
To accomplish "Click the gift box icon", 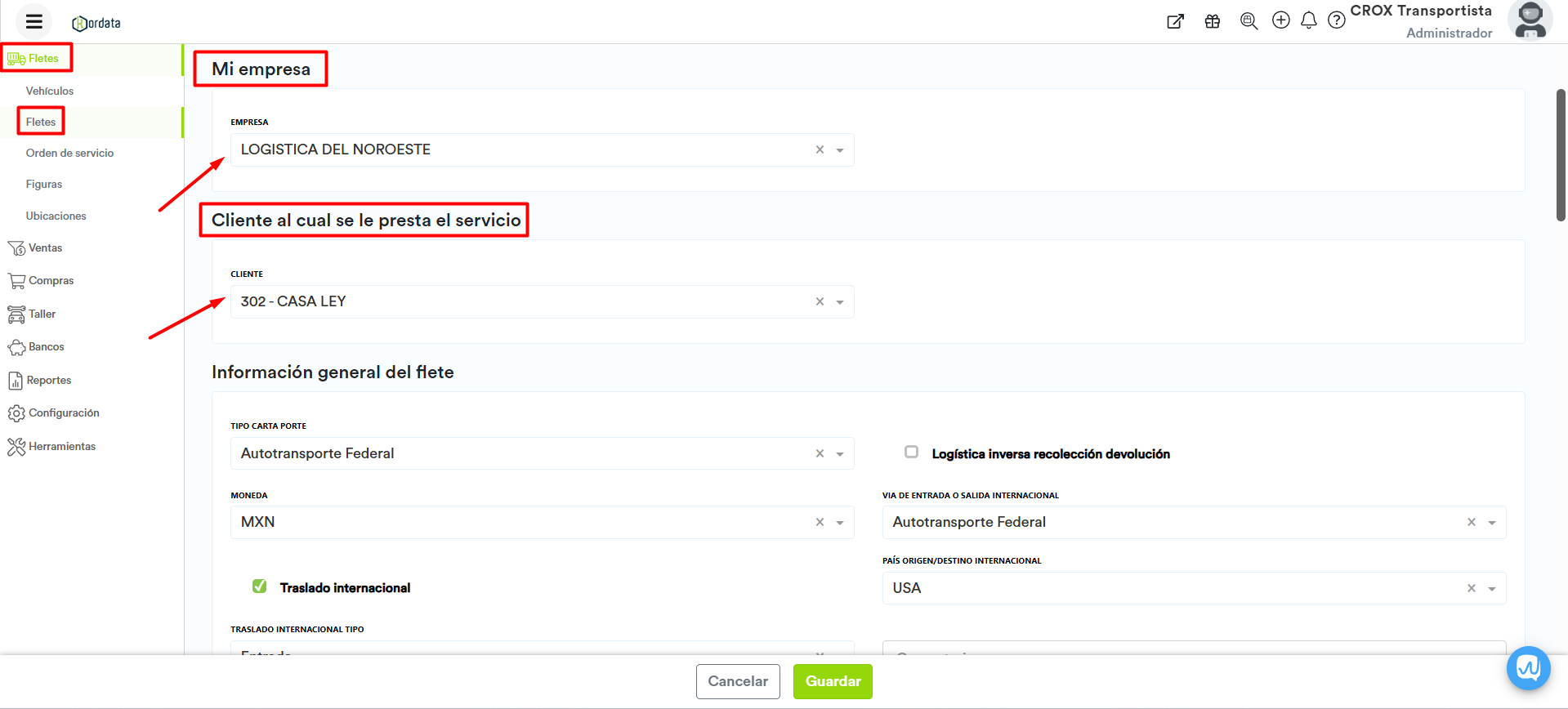I will click(x=1212, y=21).
